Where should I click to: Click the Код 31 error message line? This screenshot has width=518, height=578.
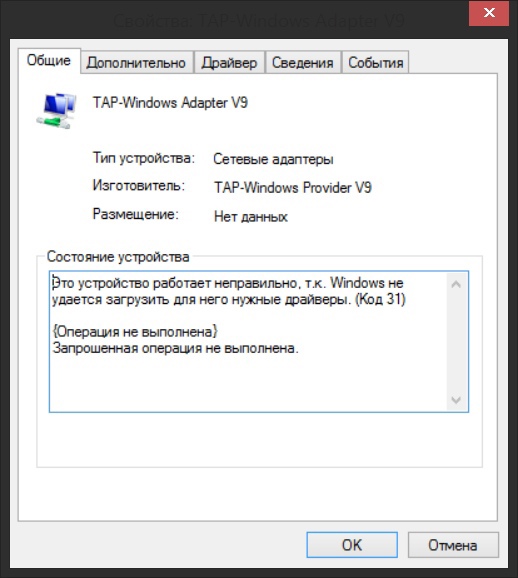click(x=229, y=299)
